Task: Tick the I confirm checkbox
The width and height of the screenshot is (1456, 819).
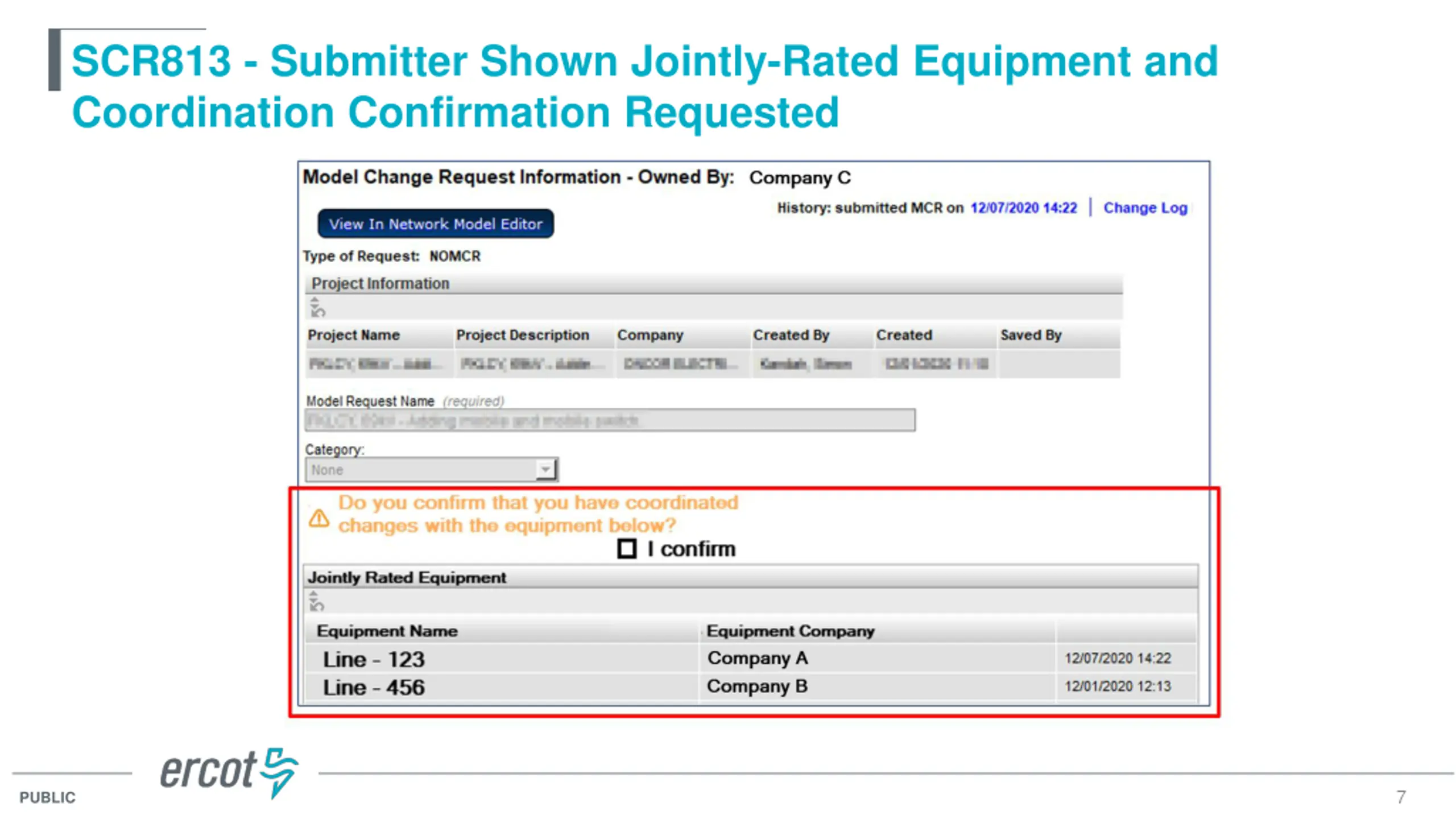Action: click(x=627, y=549)
